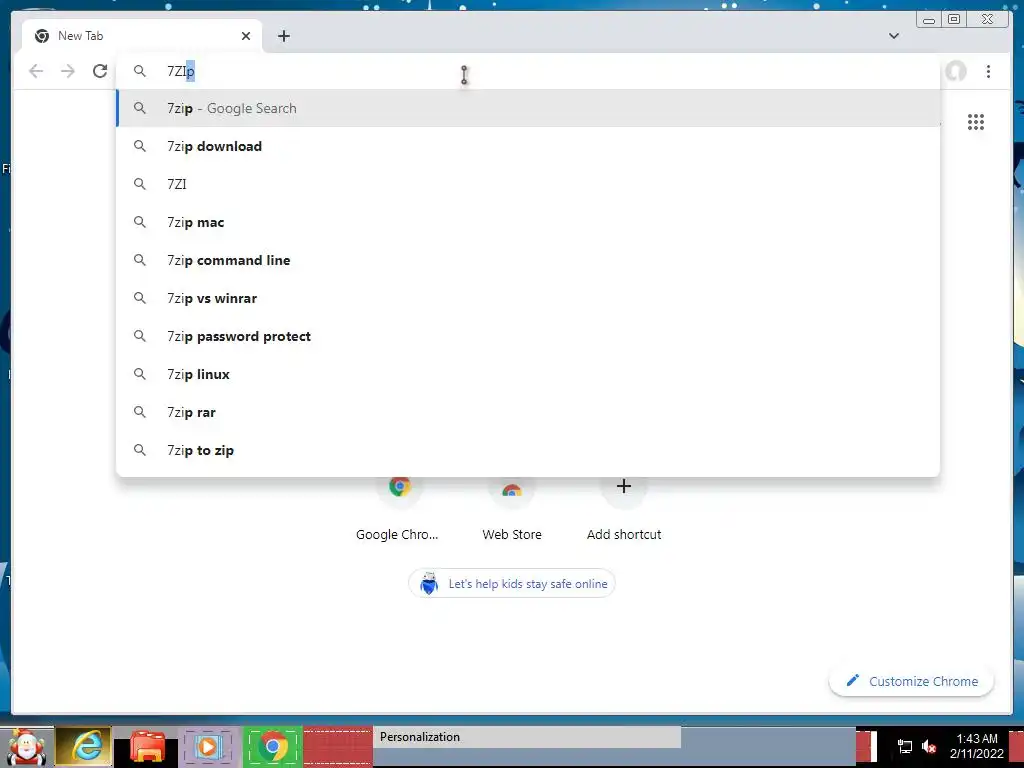Pick the '7zip vs winrar' suggestion
Screen dimensions: 1024x768
[528, 298]
